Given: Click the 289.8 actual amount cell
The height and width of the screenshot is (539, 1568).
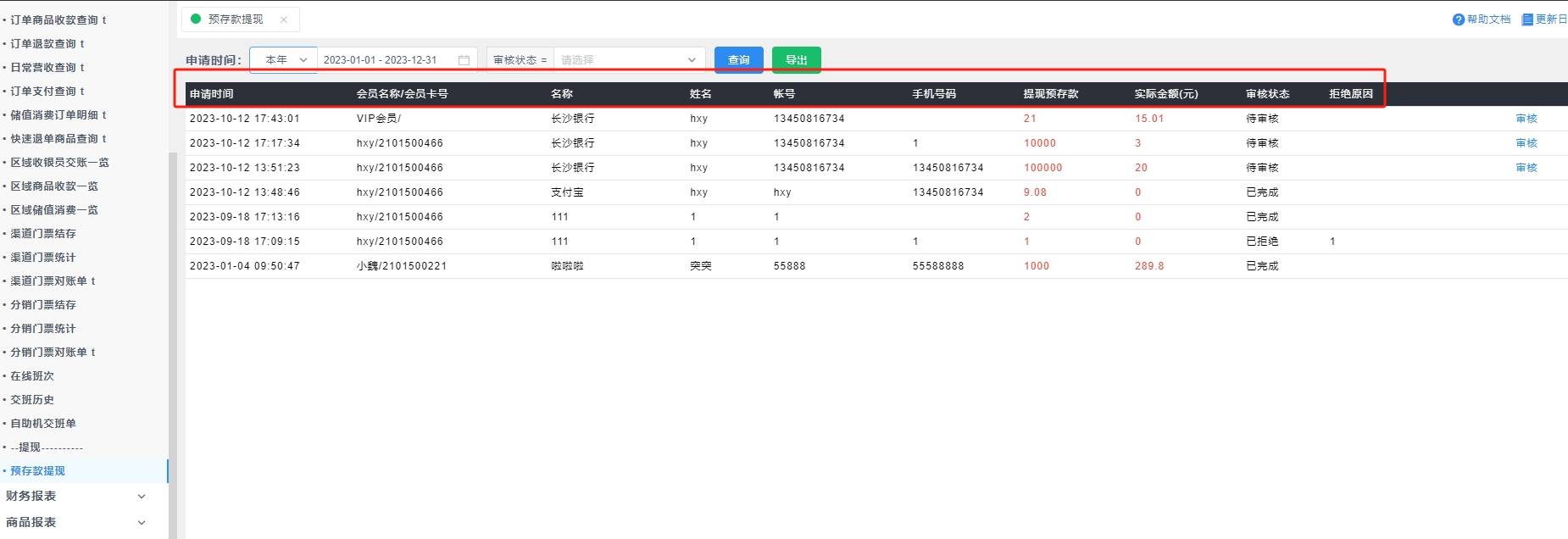Looking at the screenshot, I should [x=1149, y=266].
